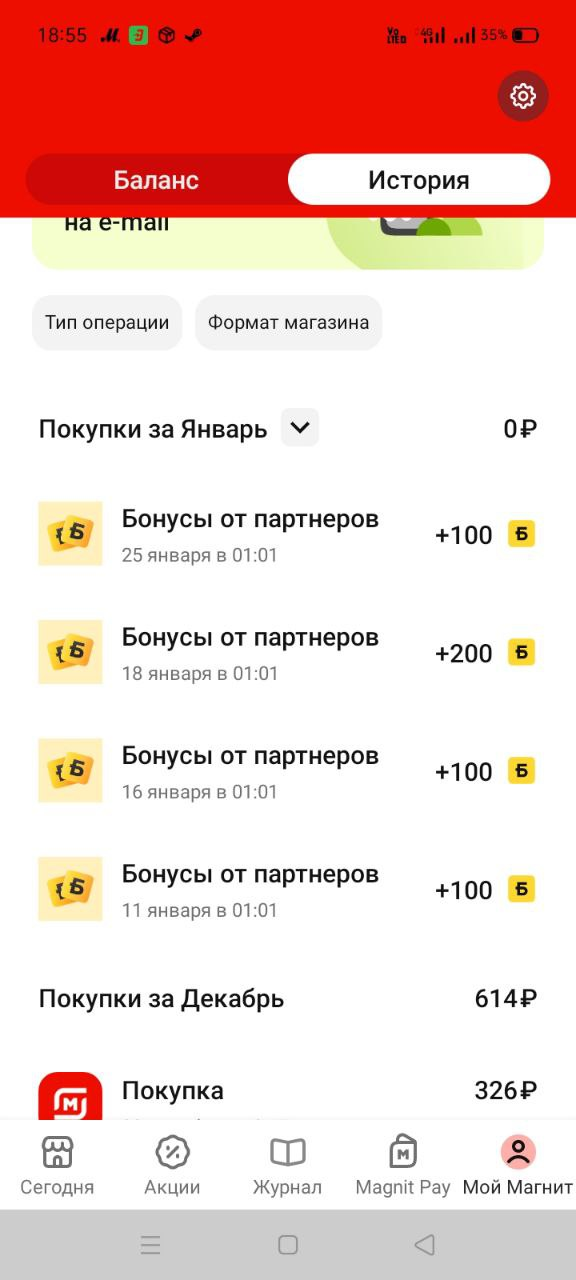Open the Magnit Pay bag icon
576x1280 pixels.
point(403,1152)
